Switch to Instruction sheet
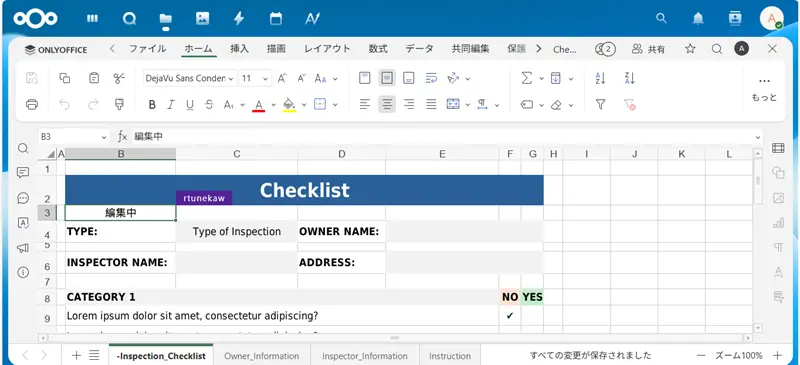 449,356
